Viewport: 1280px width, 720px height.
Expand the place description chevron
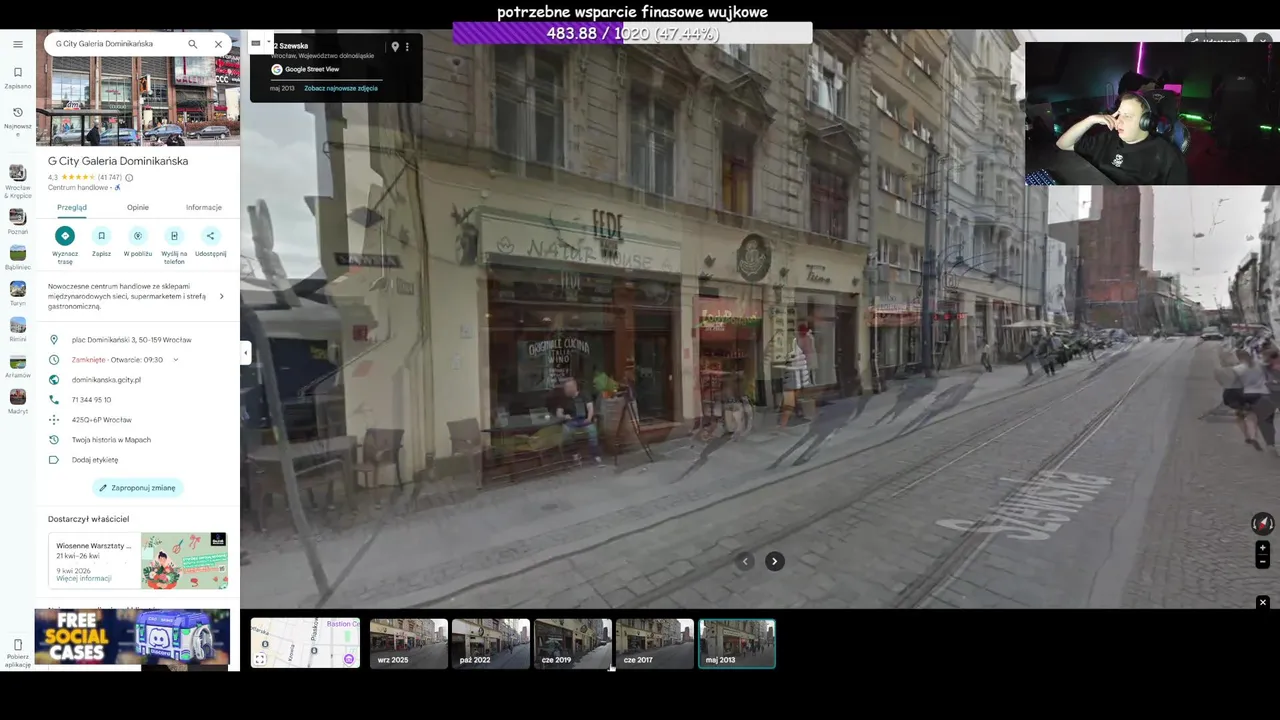pos(221,296)
